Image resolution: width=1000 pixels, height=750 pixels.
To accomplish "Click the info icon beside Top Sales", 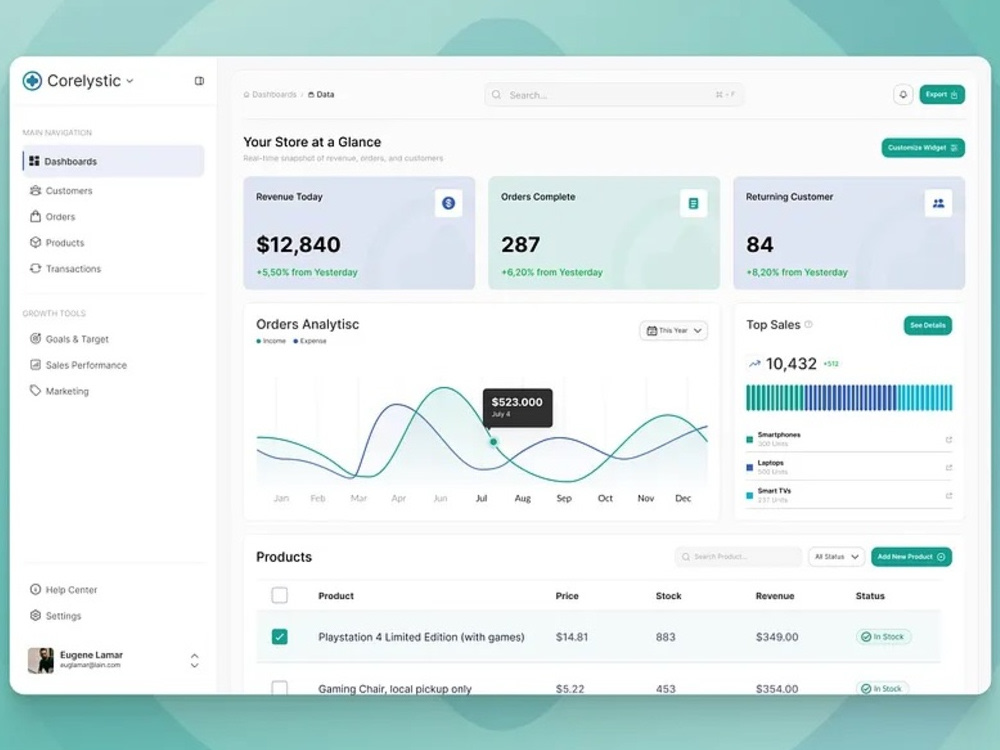I will [809, 325].
